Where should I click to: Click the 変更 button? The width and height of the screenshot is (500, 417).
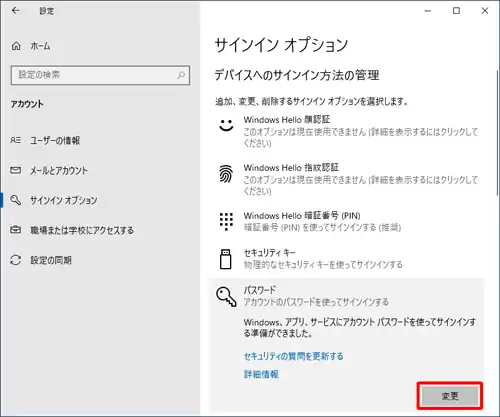pyautogui.click(x=450, y=396)
